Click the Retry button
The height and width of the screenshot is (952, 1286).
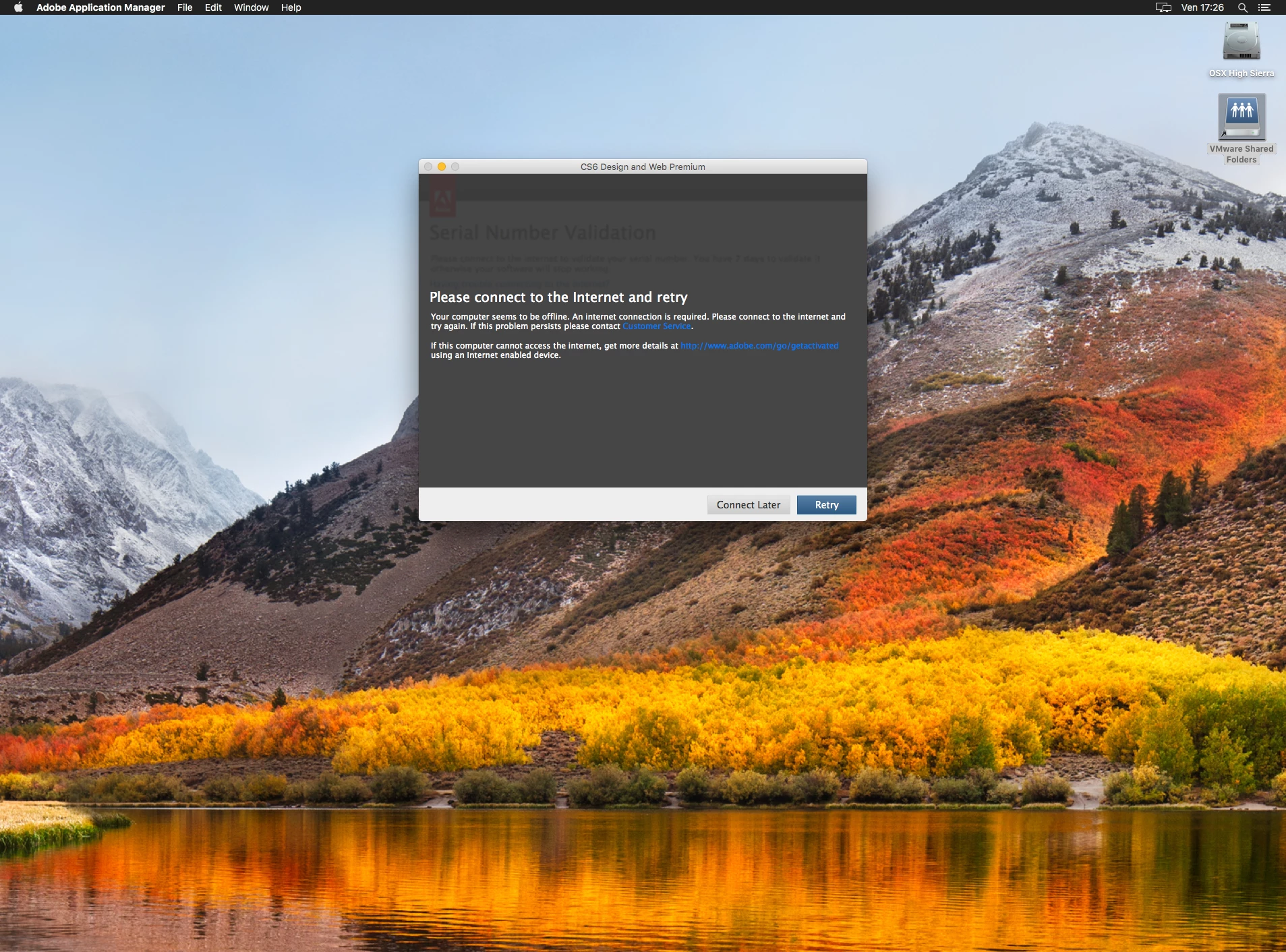[x=826, y=505]
